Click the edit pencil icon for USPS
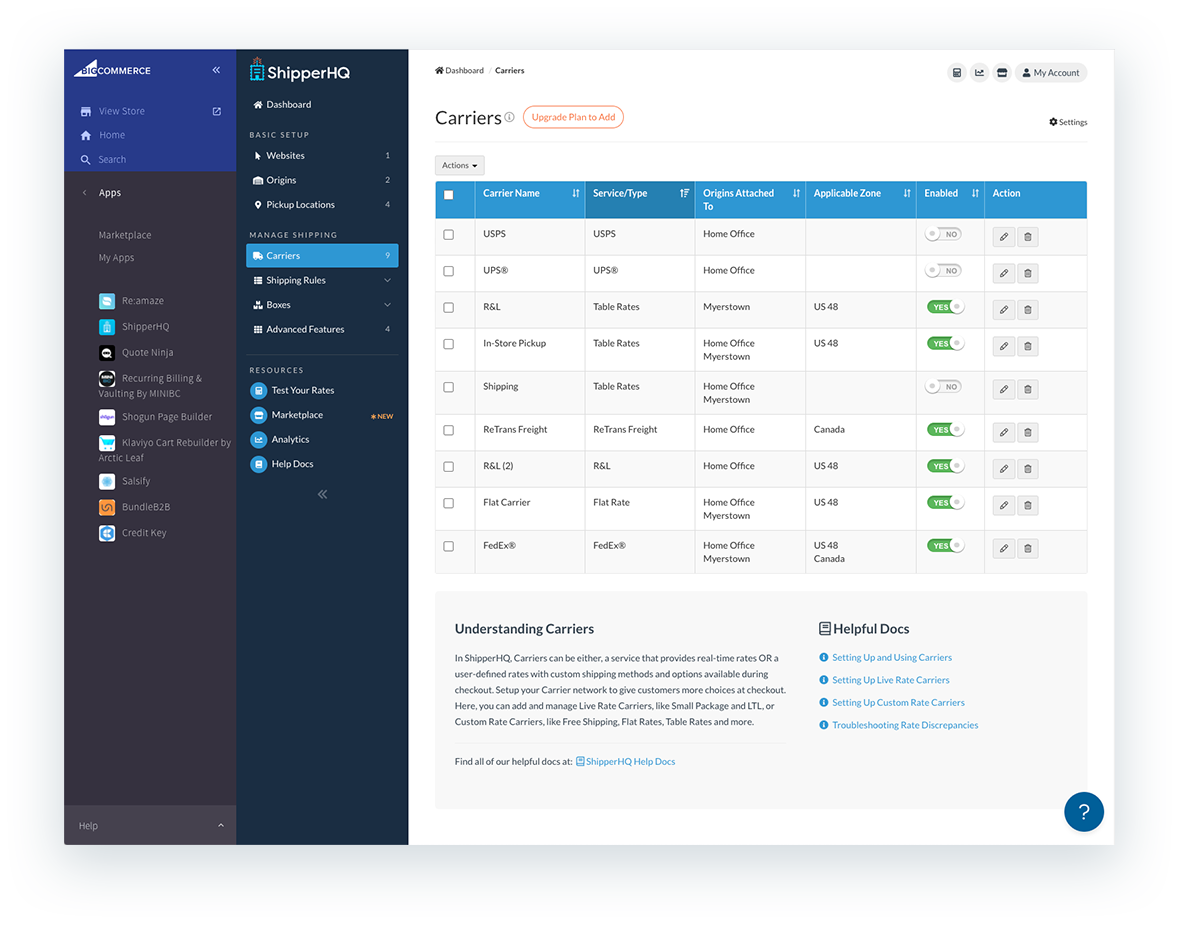This screenshot has height=925, width=1180. pos(1004,237)
